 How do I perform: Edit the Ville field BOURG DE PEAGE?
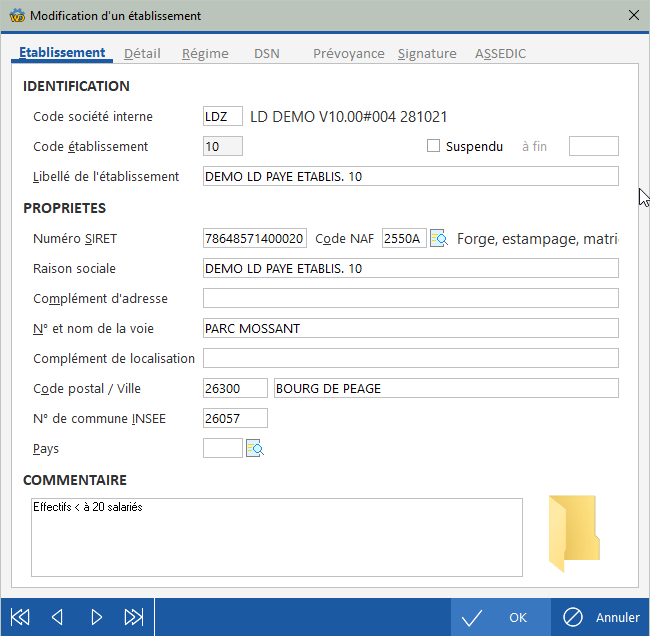(x=446, y=388)
